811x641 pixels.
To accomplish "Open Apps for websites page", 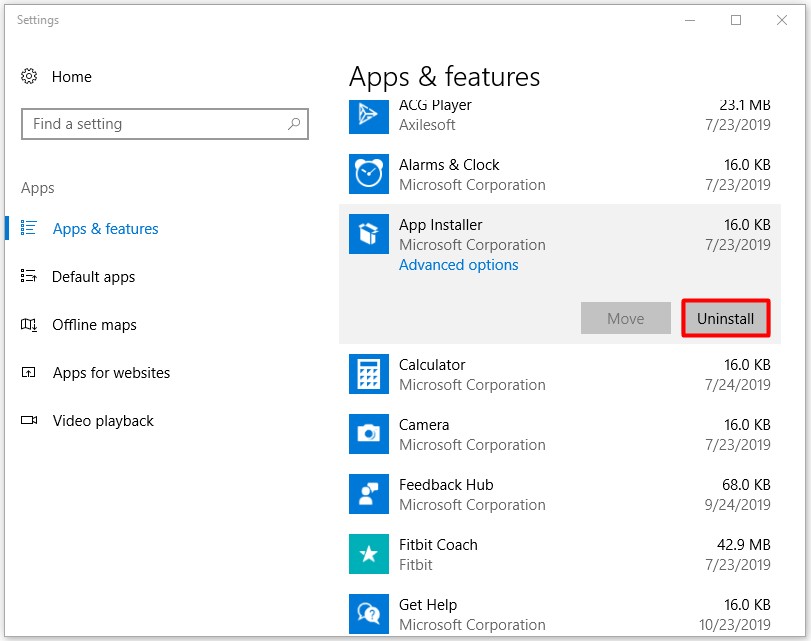I will click(x=111, y=372).
